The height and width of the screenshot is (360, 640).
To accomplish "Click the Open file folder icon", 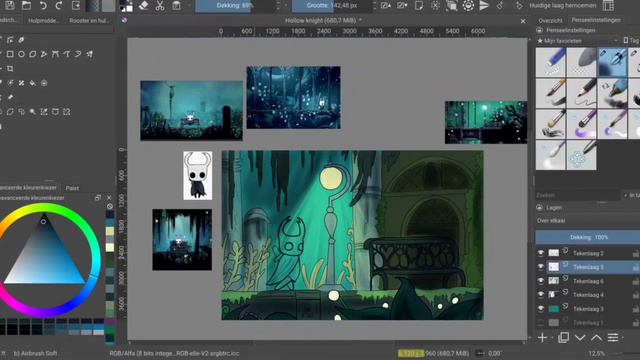I will [x=27, y=5].
